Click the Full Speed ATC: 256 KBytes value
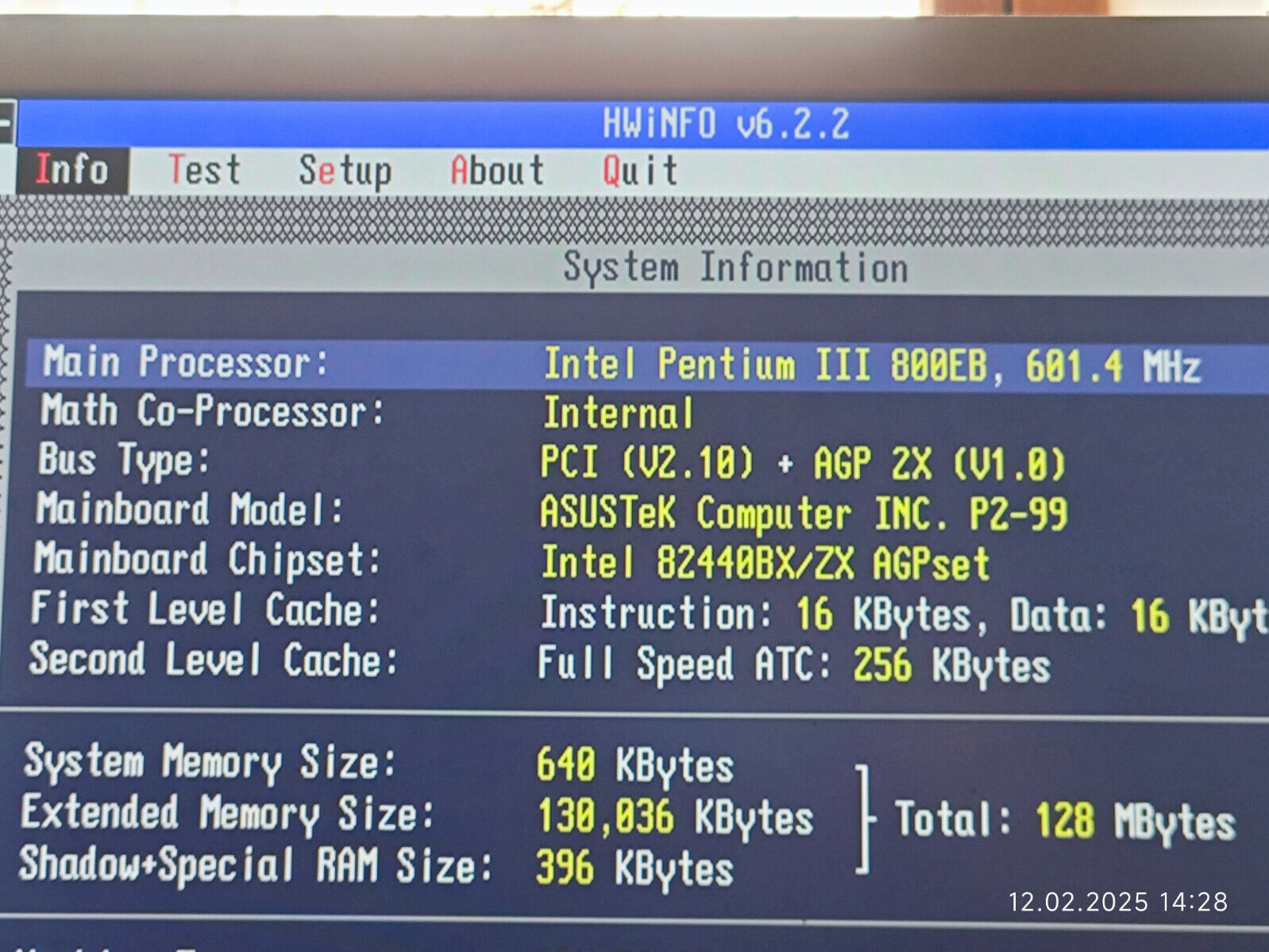The width and height of the screenshot is (1269, 952). (794, 665)
